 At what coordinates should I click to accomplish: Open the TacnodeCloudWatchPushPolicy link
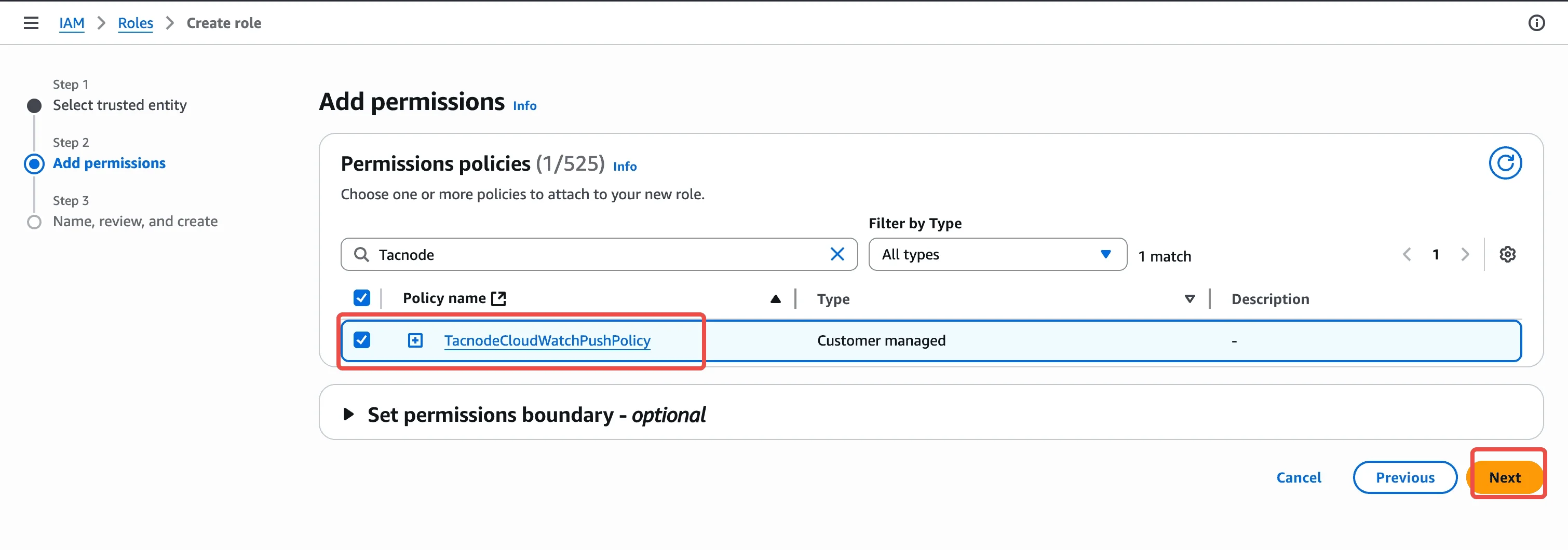(547, 340)
